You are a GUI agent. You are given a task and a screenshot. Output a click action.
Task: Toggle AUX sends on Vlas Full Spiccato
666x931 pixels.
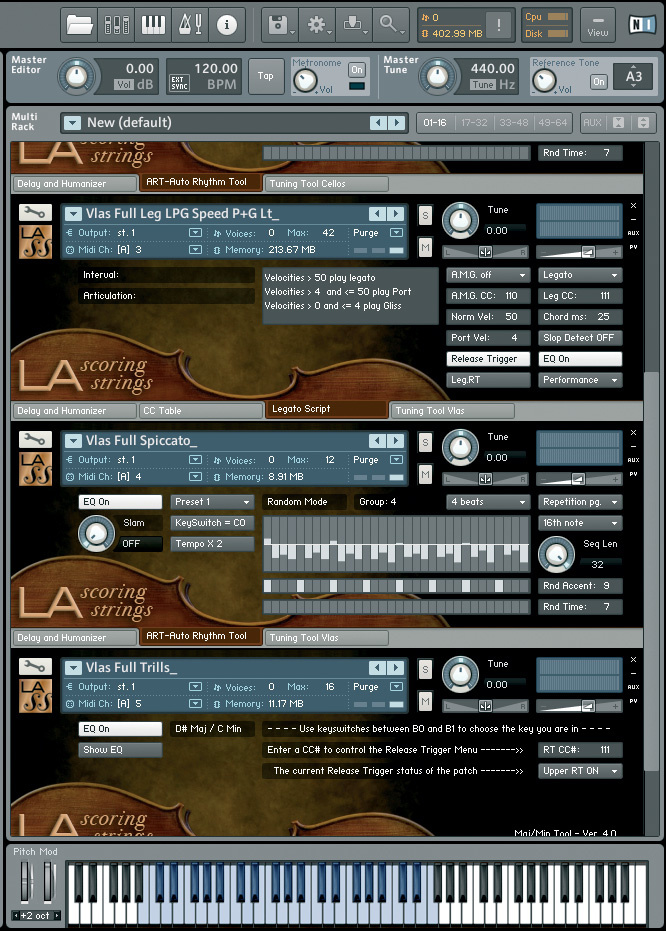633,460
